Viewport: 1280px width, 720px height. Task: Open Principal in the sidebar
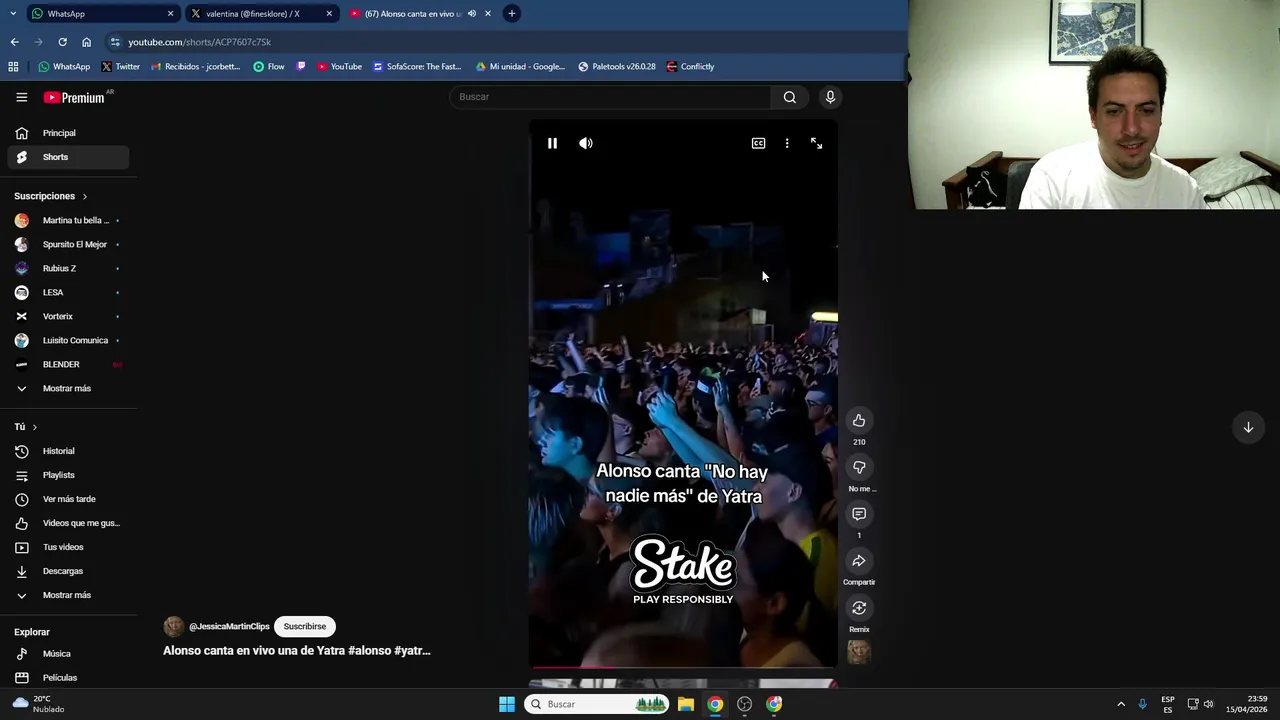(68, 133)
